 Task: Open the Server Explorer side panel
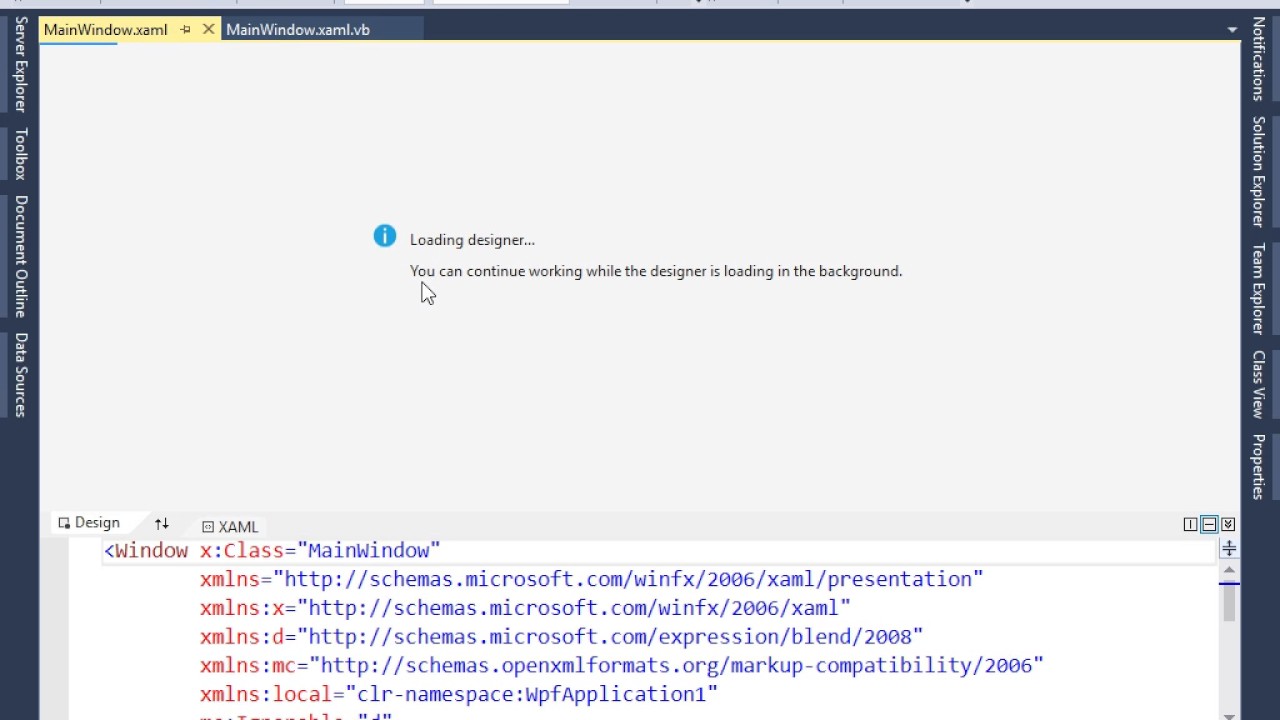tap(20, 63)
